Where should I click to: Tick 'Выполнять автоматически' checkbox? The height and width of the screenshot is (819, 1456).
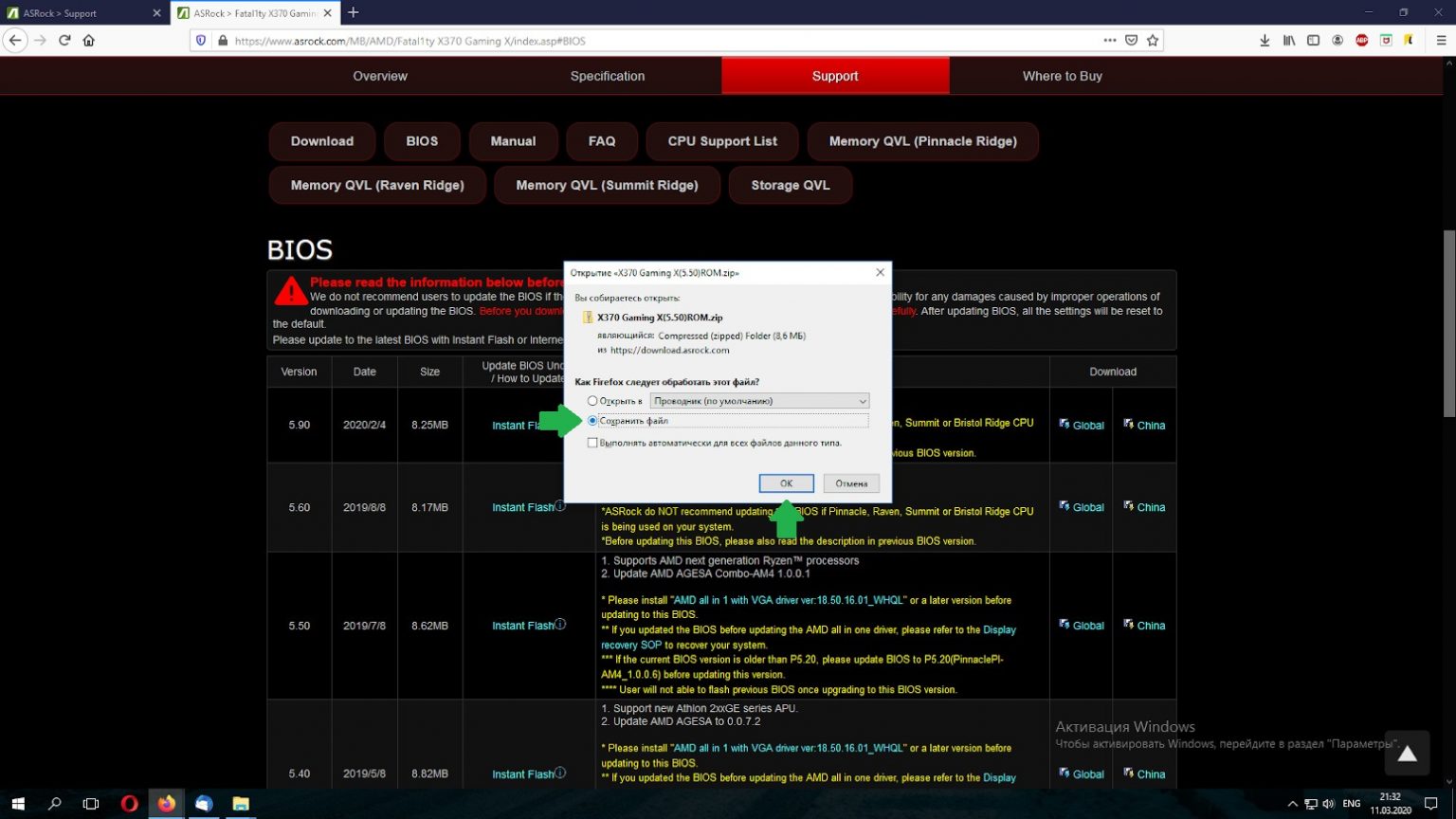(x=592, y=443)
